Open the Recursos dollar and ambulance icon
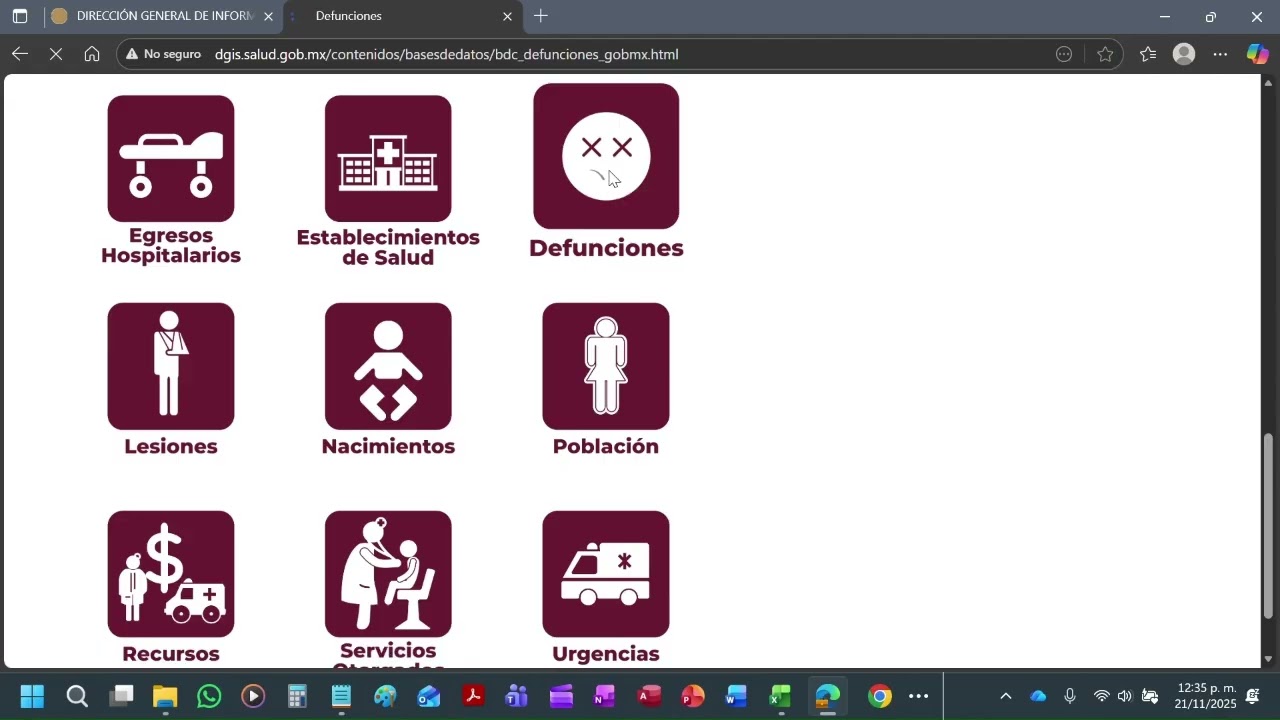 (x=171, y=574)
